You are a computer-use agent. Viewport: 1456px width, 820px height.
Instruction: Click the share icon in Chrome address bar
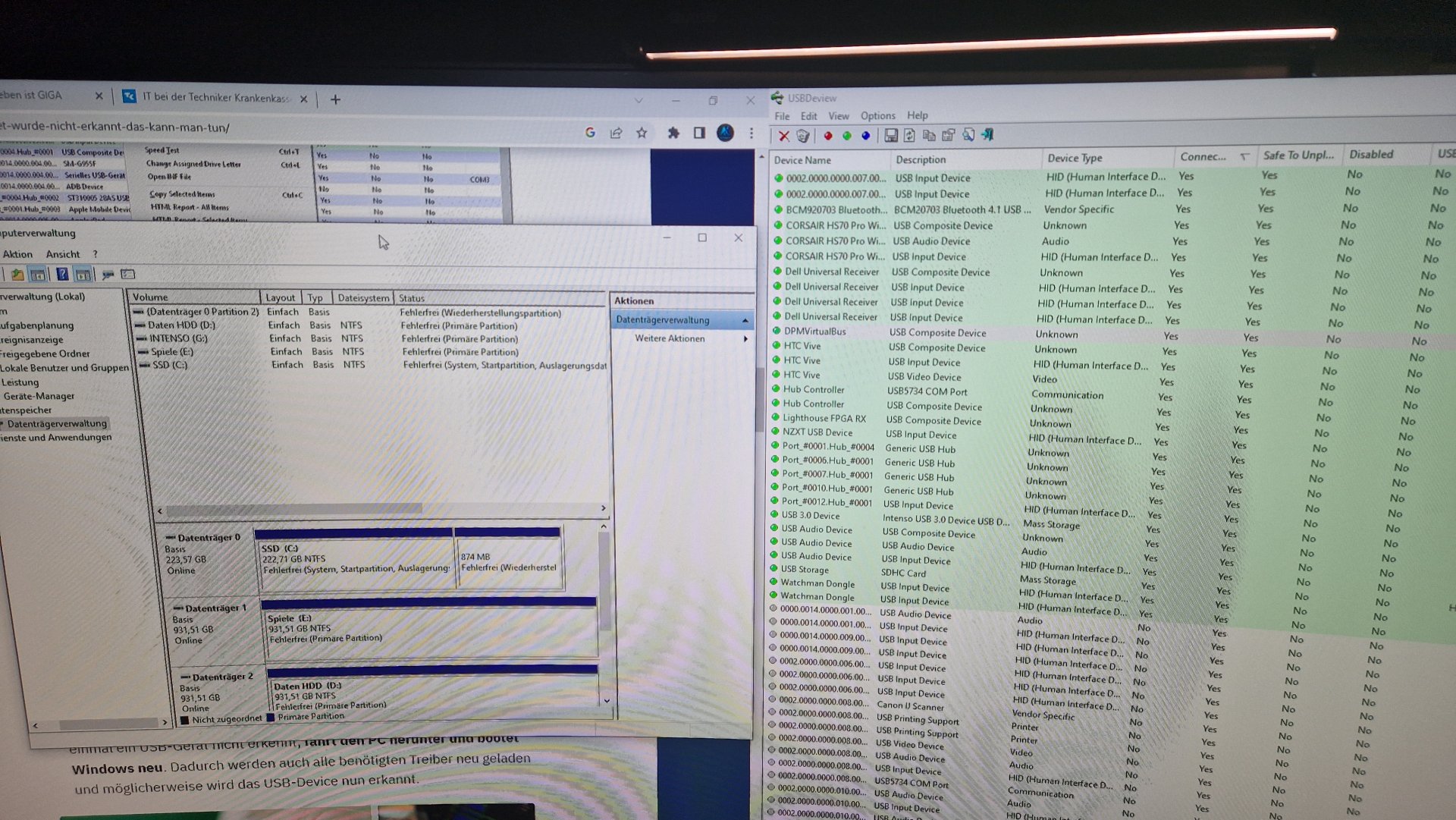click(x=616, y=133)
